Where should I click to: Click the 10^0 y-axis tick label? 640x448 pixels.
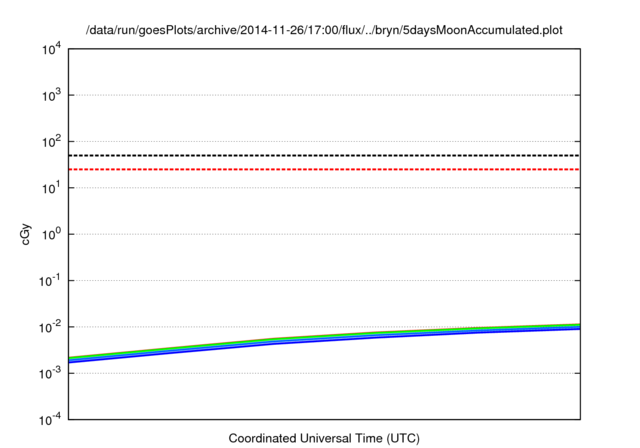point(51,235)
